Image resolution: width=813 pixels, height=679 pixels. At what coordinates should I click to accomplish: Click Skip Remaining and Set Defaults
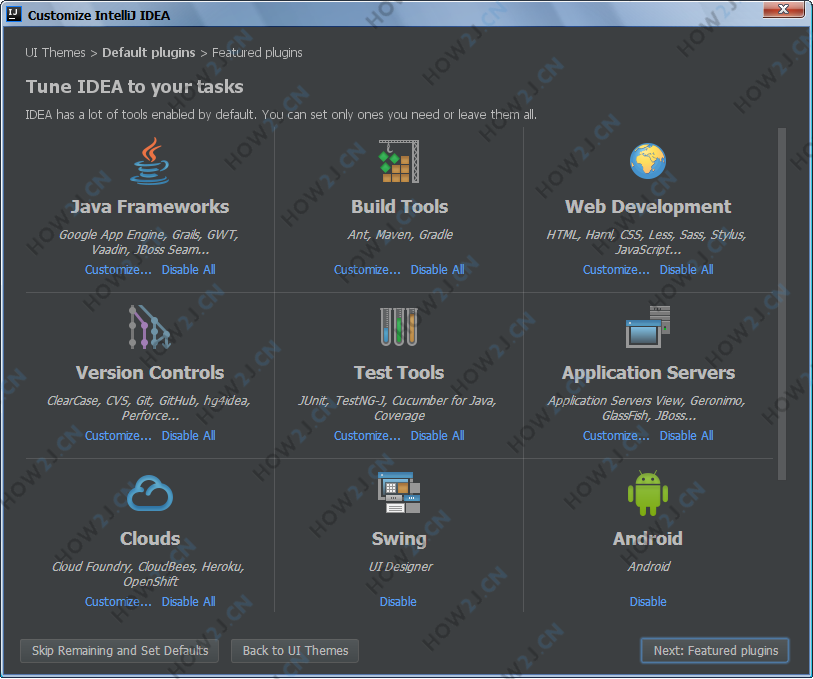pos(120,650)
